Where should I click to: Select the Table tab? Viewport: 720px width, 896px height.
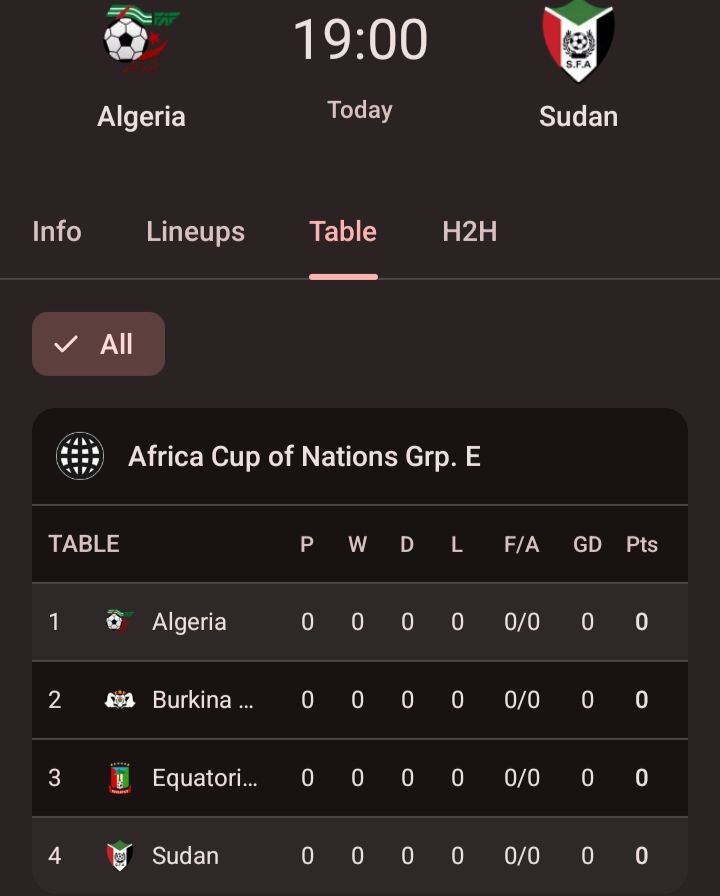point(343,231)
